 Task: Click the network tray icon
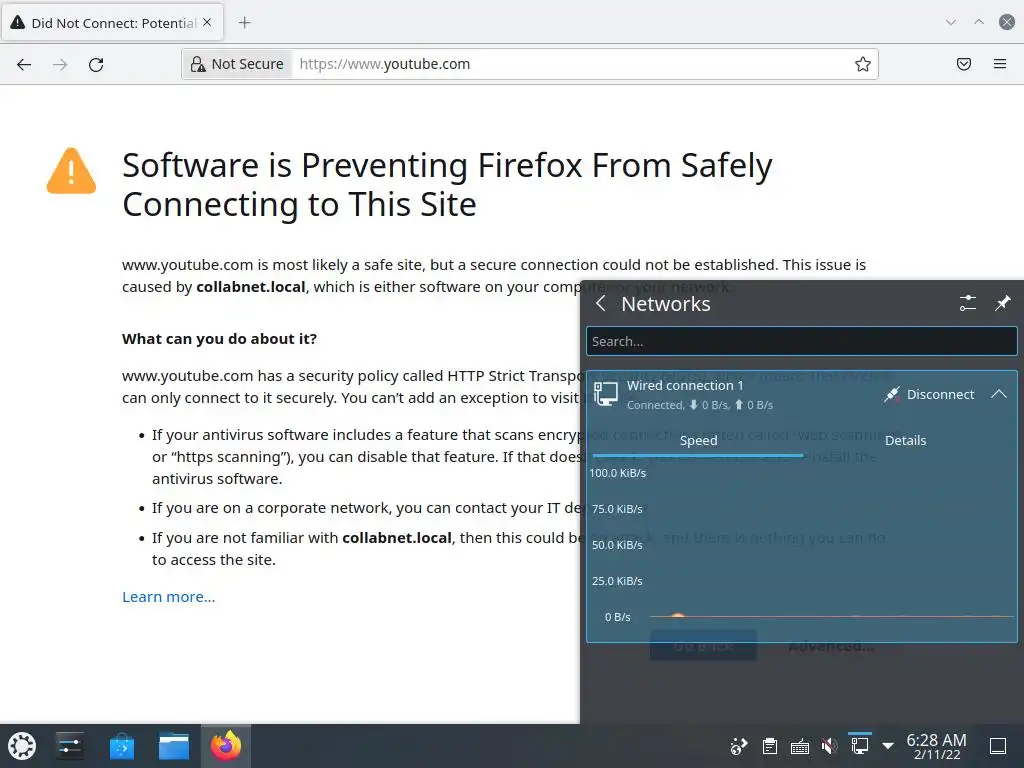859,746
